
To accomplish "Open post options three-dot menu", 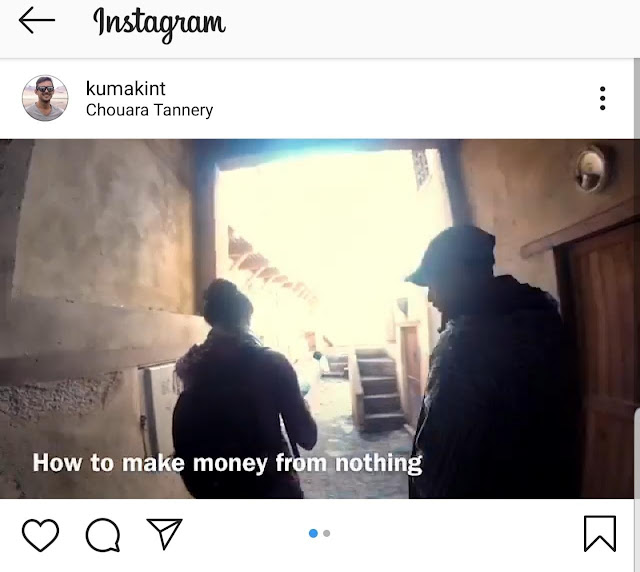I will (x=602, y=98).
